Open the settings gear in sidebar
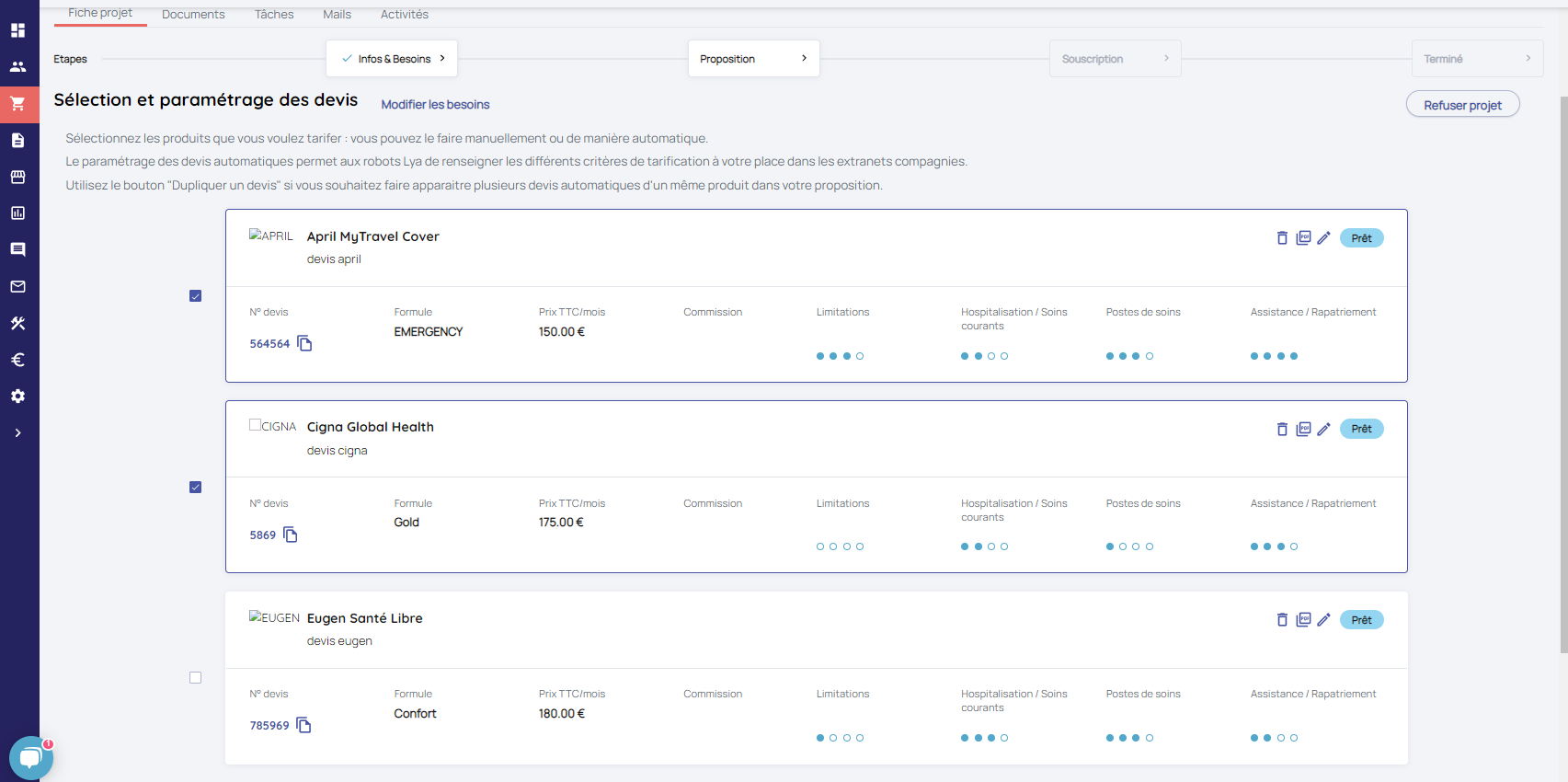This screenshot has height=782, width=1568. pyautogui.click(x=18, y=397)
